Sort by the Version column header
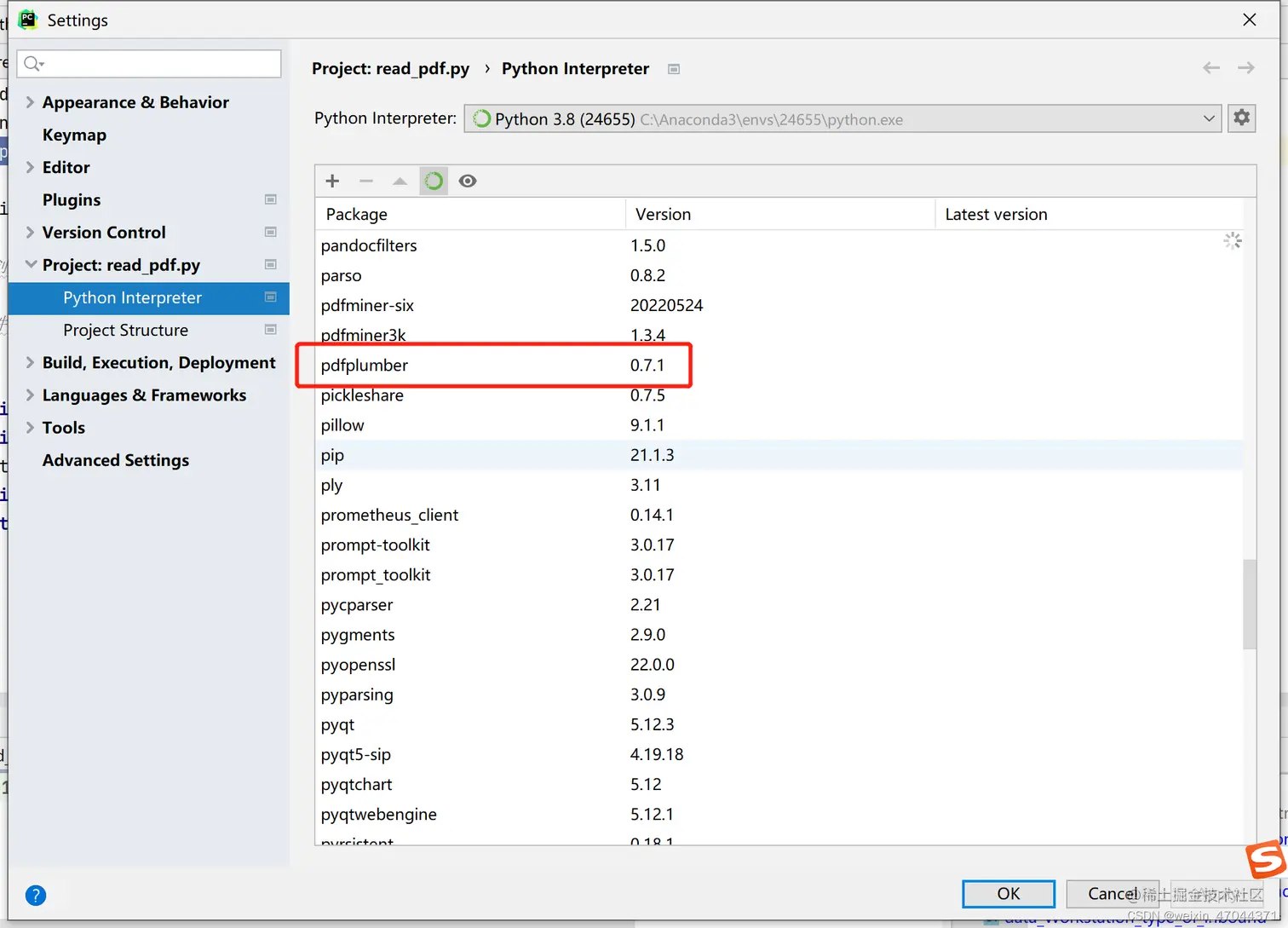 pyautogui.click(x=780, y=214)
